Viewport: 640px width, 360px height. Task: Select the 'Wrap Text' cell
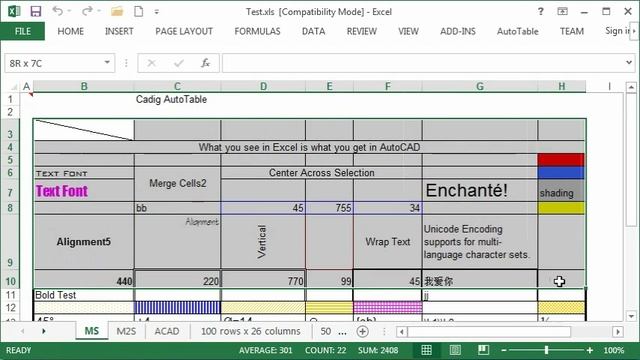point(387,242)
